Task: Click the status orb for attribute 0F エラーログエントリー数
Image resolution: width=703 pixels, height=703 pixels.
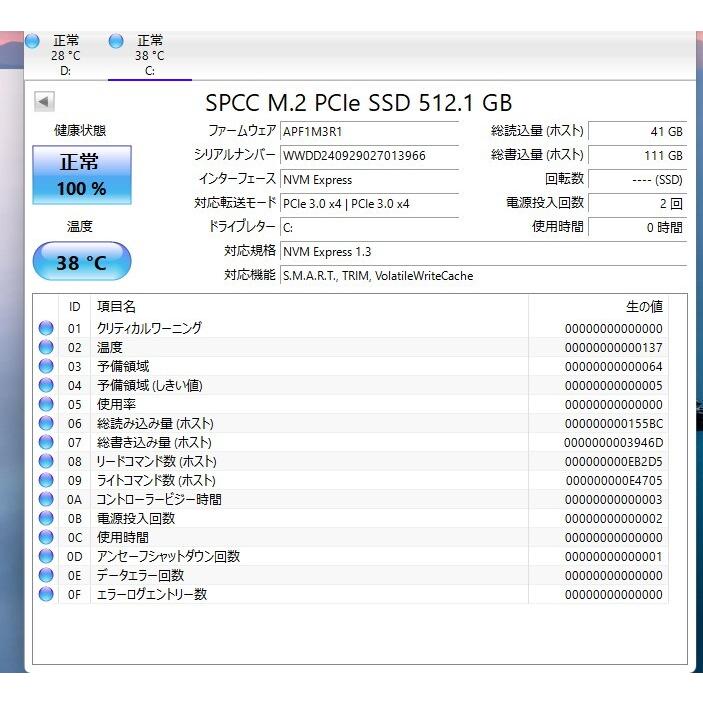Action: [x=46, y=595]
